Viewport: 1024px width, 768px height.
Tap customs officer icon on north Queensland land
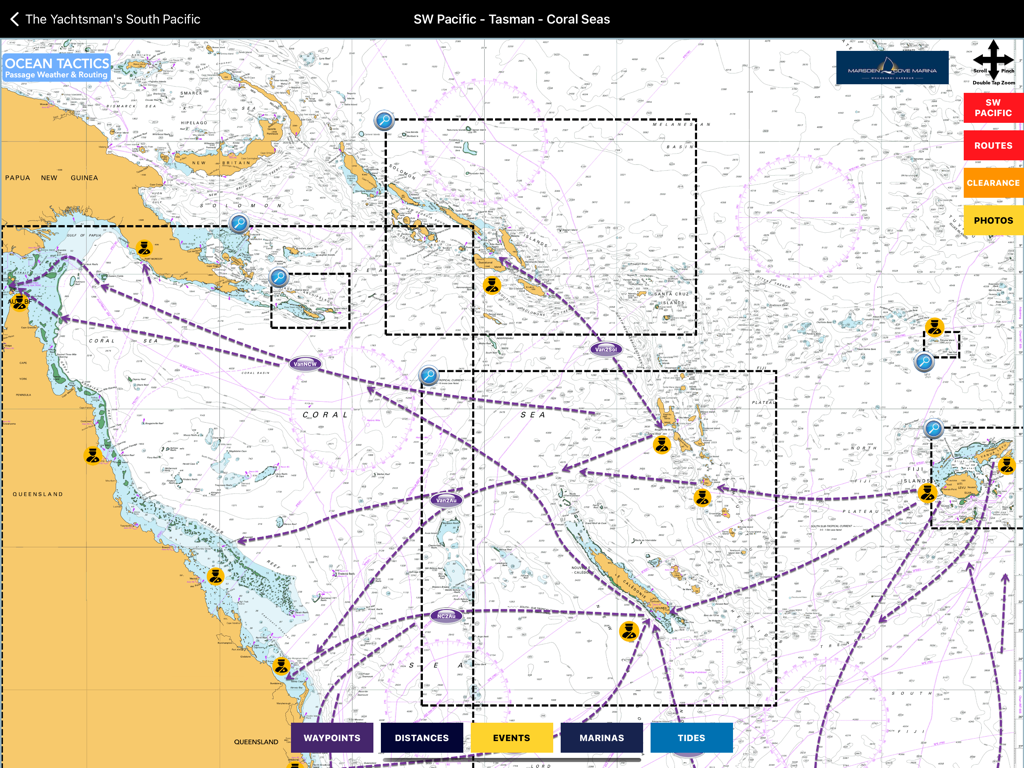point(93,456)
